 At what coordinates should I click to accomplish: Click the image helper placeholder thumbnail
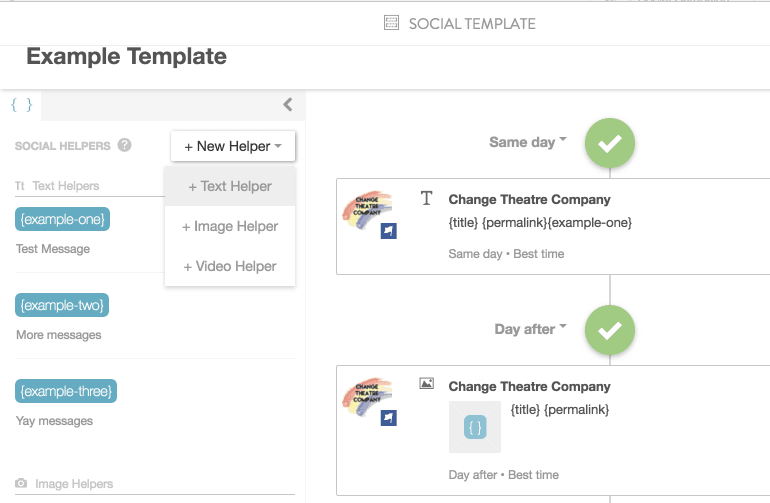[x=475, y=428]
